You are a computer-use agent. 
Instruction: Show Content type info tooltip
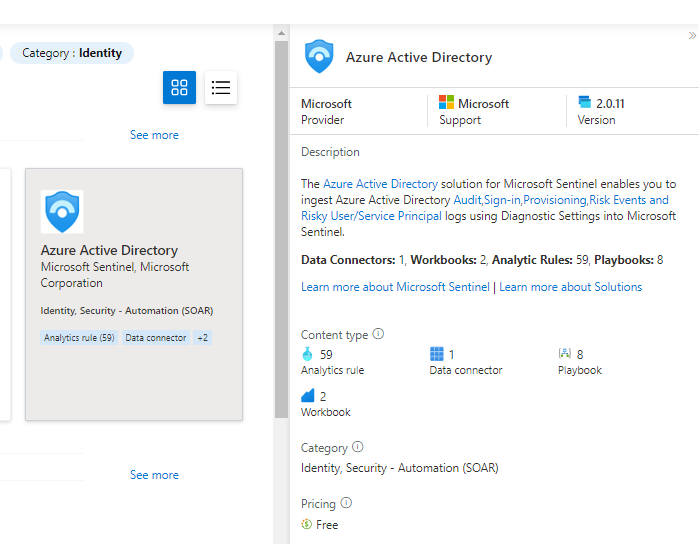[x=378, y=335]
